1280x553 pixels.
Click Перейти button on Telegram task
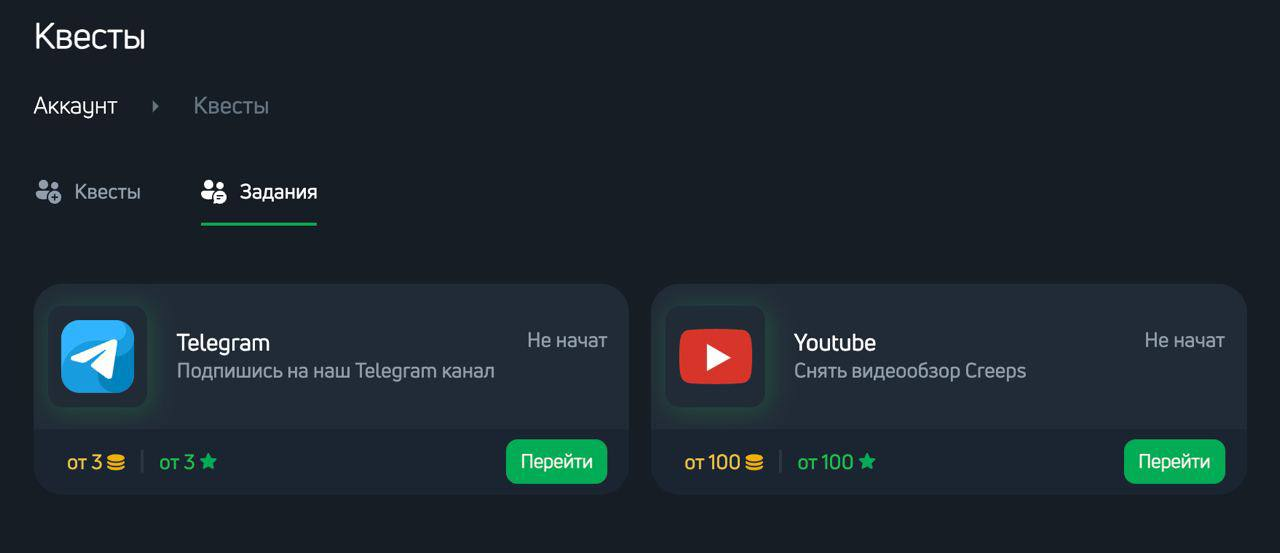[556, 461]
